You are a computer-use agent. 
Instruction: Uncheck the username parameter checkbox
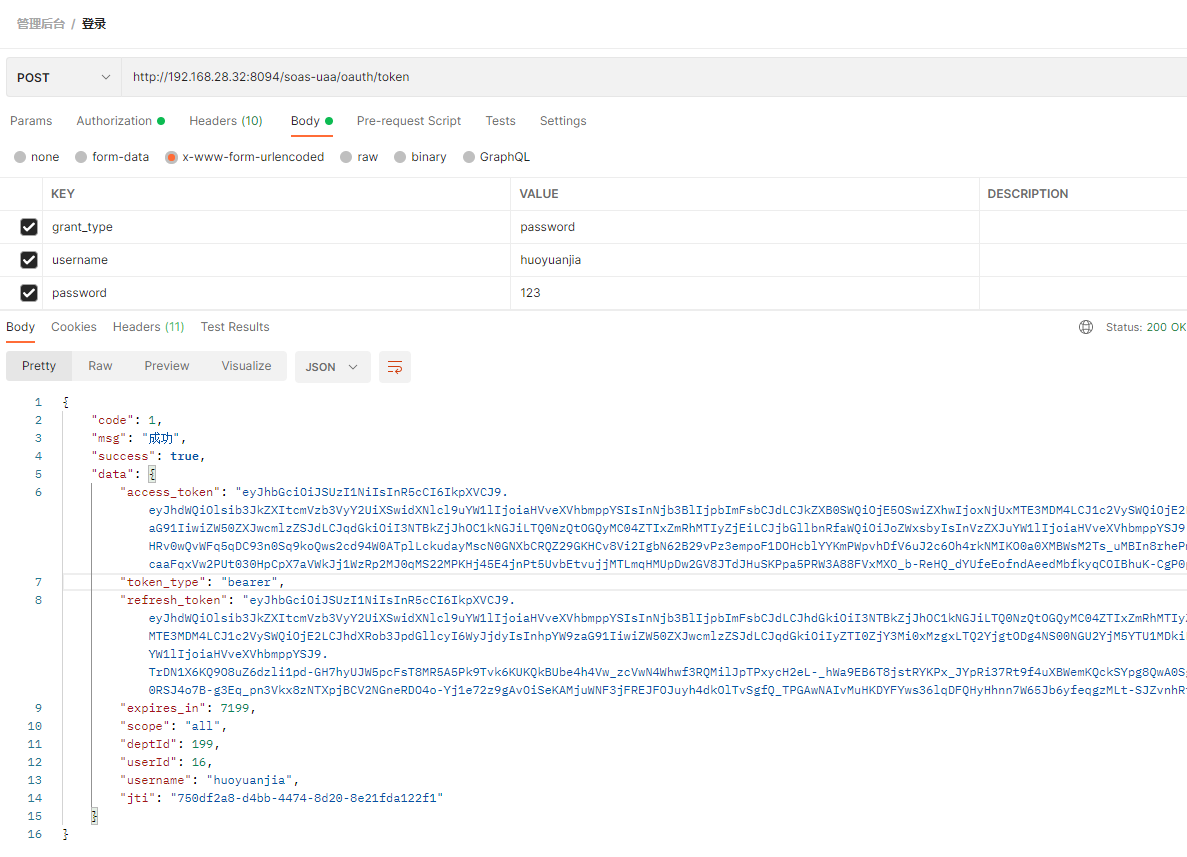[29, 260]
